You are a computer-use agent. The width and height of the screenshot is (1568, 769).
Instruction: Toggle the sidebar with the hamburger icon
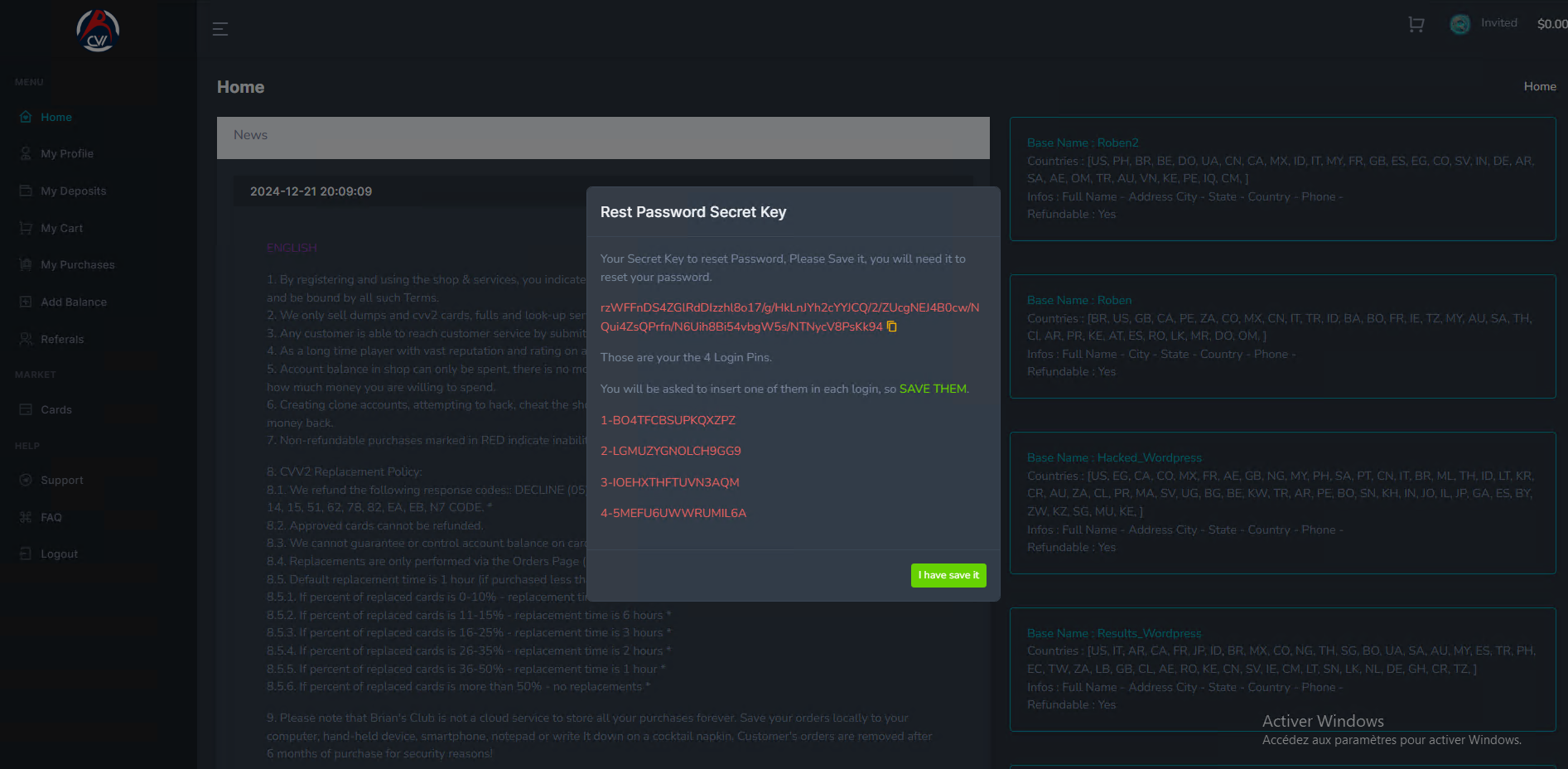[x=220, y=29]
